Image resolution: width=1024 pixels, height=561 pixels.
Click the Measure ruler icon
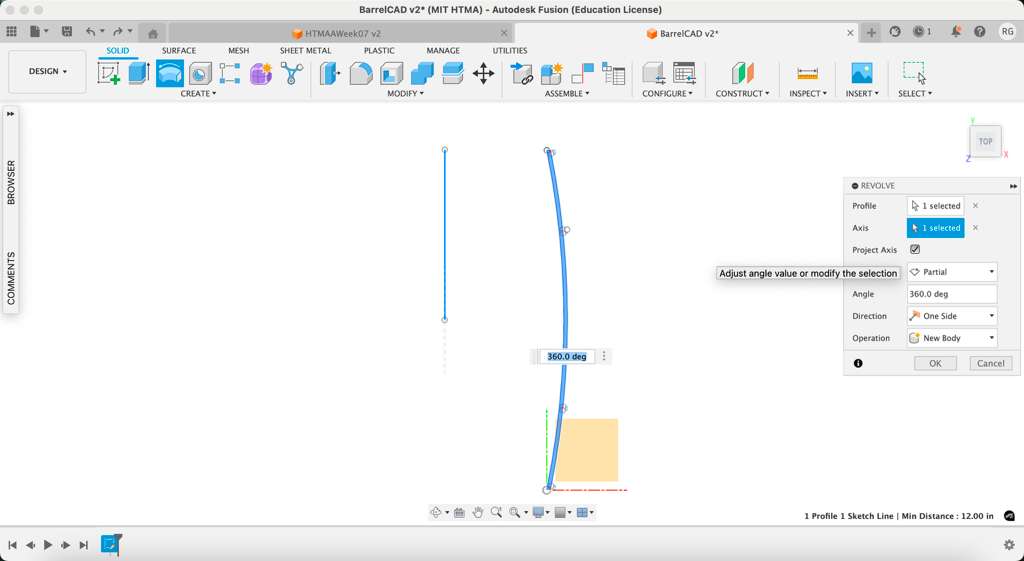point(807,73)
